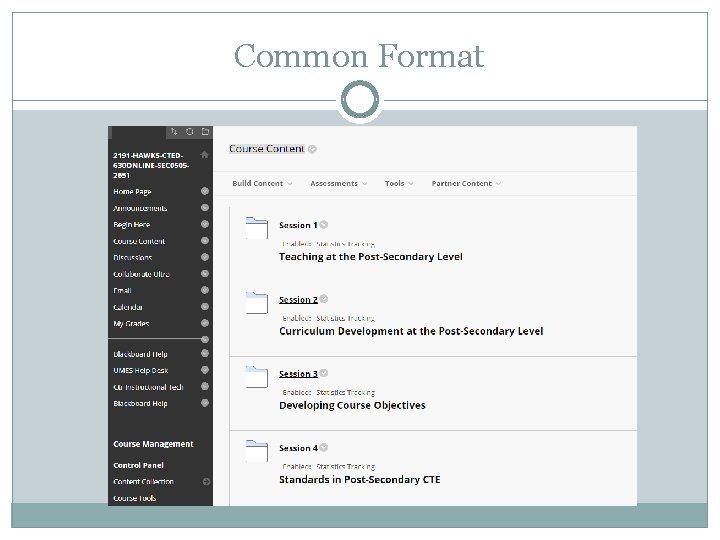Click text Curriculum Development at the Post-Secondary Level
The image size is (720, 540).
click(411, 331)
